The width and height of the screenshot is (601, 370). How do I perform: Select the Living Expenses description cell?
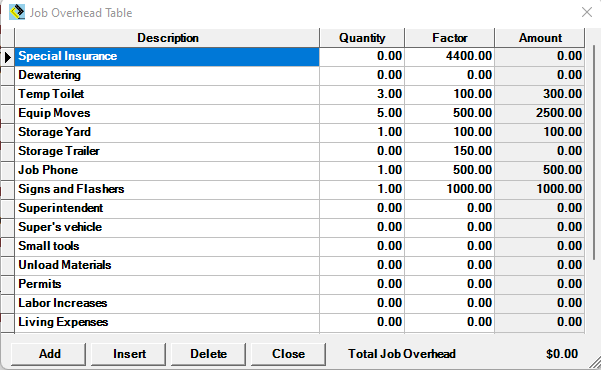coord(167,322)
